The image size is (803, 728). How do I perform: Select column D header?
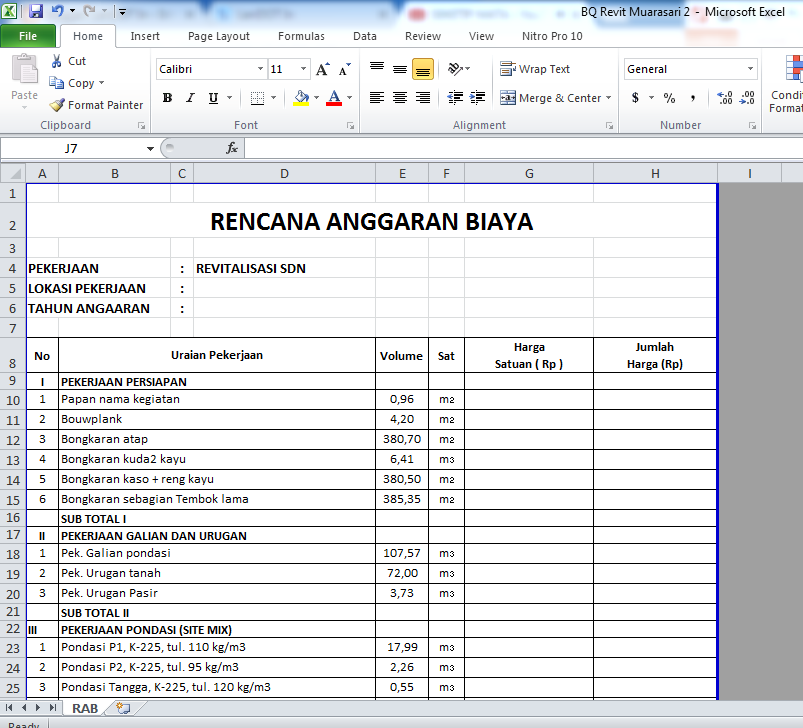pos(284,174)
